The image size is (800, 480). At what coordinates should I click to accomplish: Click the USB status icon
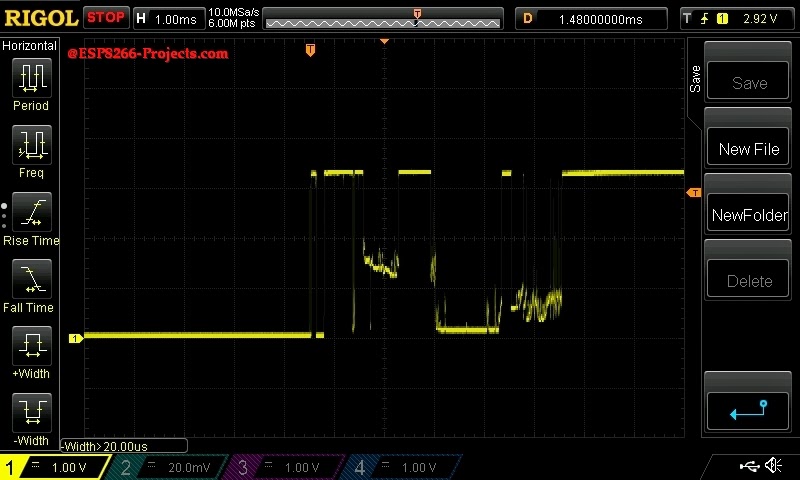click(749, 466)
